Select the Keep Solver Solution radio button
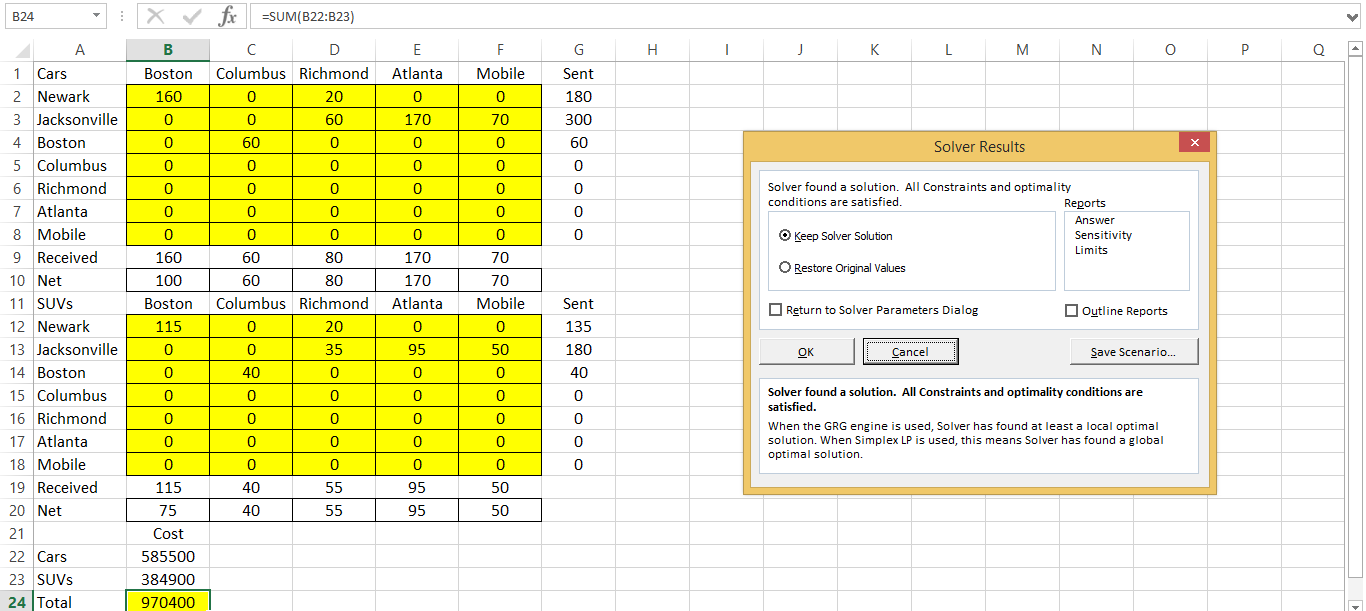Image resolution: width=1366 pixels, height=611 pixels. pos(785,234)
